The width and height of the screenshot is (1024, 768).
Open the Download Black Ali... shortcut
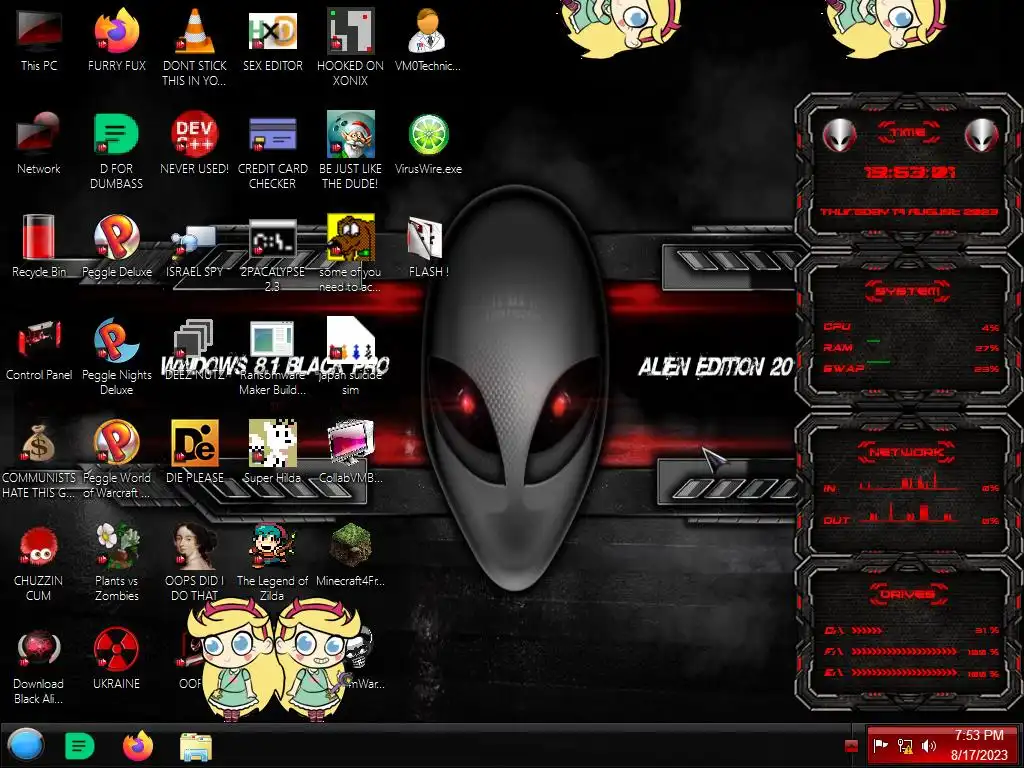39,665
